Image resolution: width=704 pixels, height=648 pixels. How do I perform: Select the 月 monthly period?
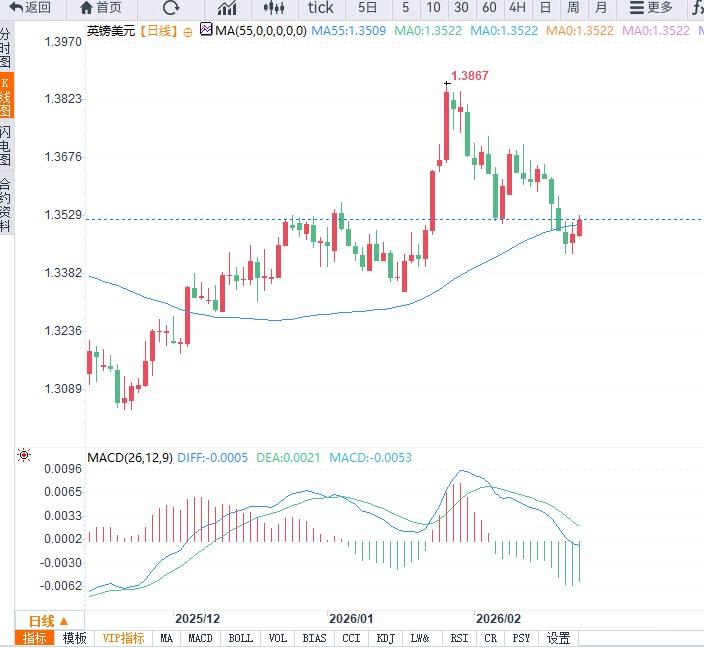point(601,8)
